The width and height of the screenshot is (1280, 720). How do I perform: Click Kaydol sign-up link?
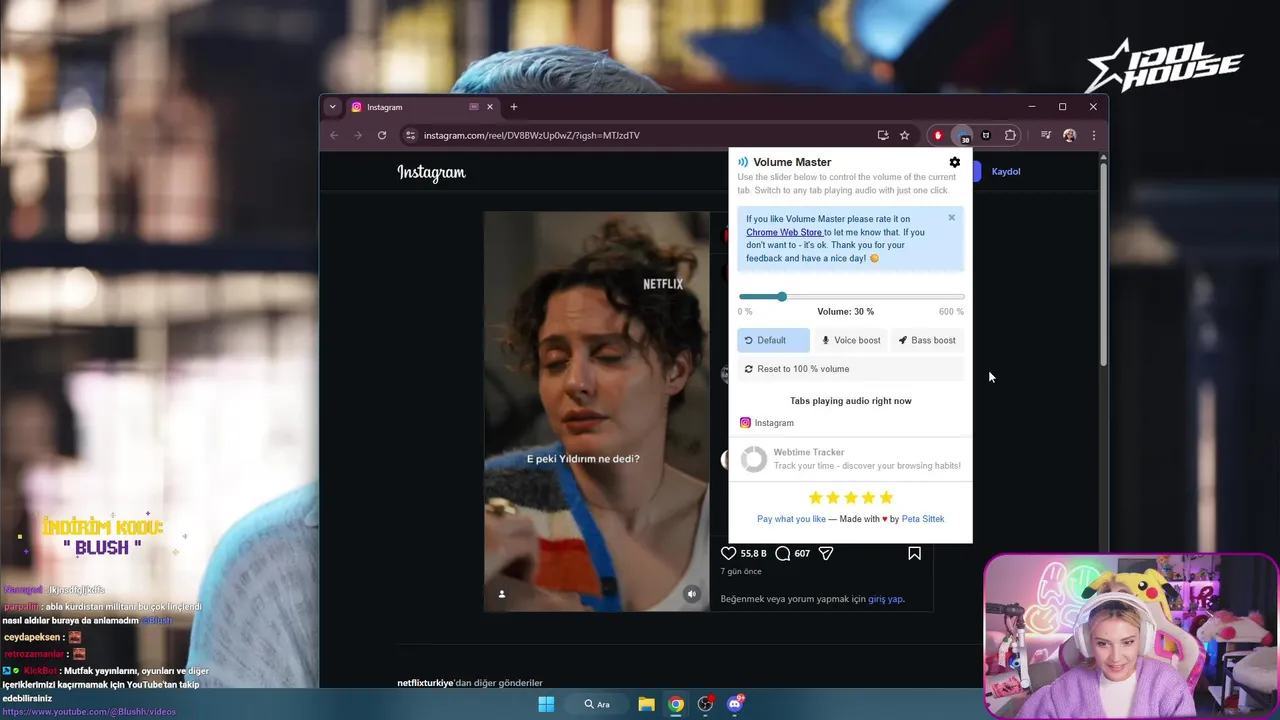point(1006,171)
